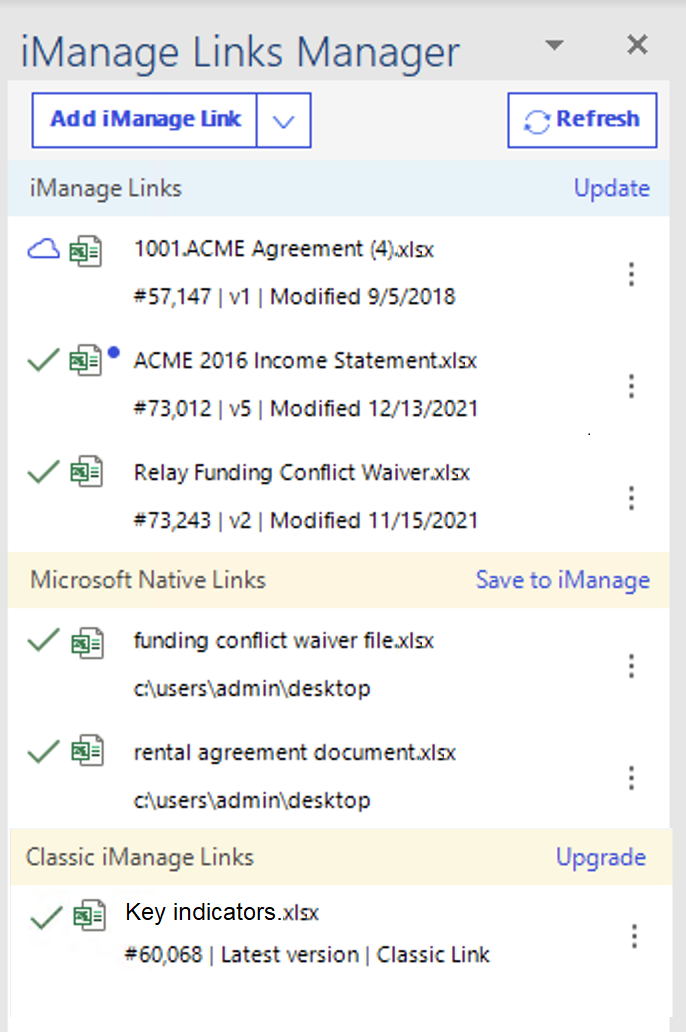This screenshot has height=1032, width=686.
Task: Open the task pane options dropdown arrow
Action: pyautogui.click(x=555, y=45)
